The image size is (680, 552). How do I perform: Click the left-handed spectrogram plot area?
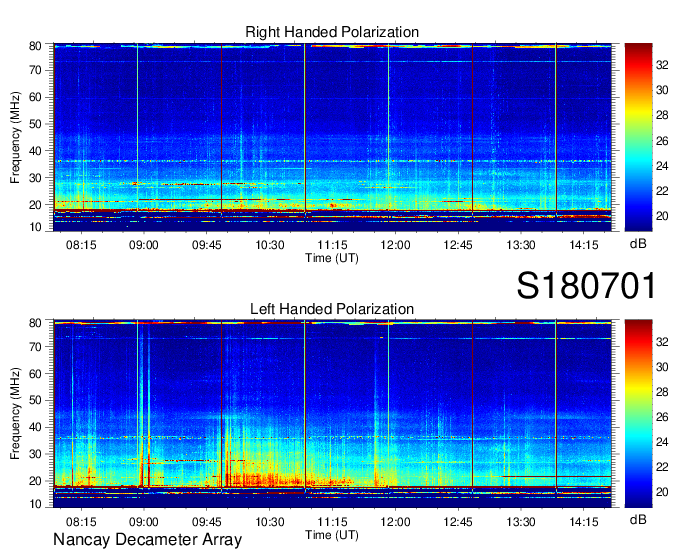[x=332, y=414]
